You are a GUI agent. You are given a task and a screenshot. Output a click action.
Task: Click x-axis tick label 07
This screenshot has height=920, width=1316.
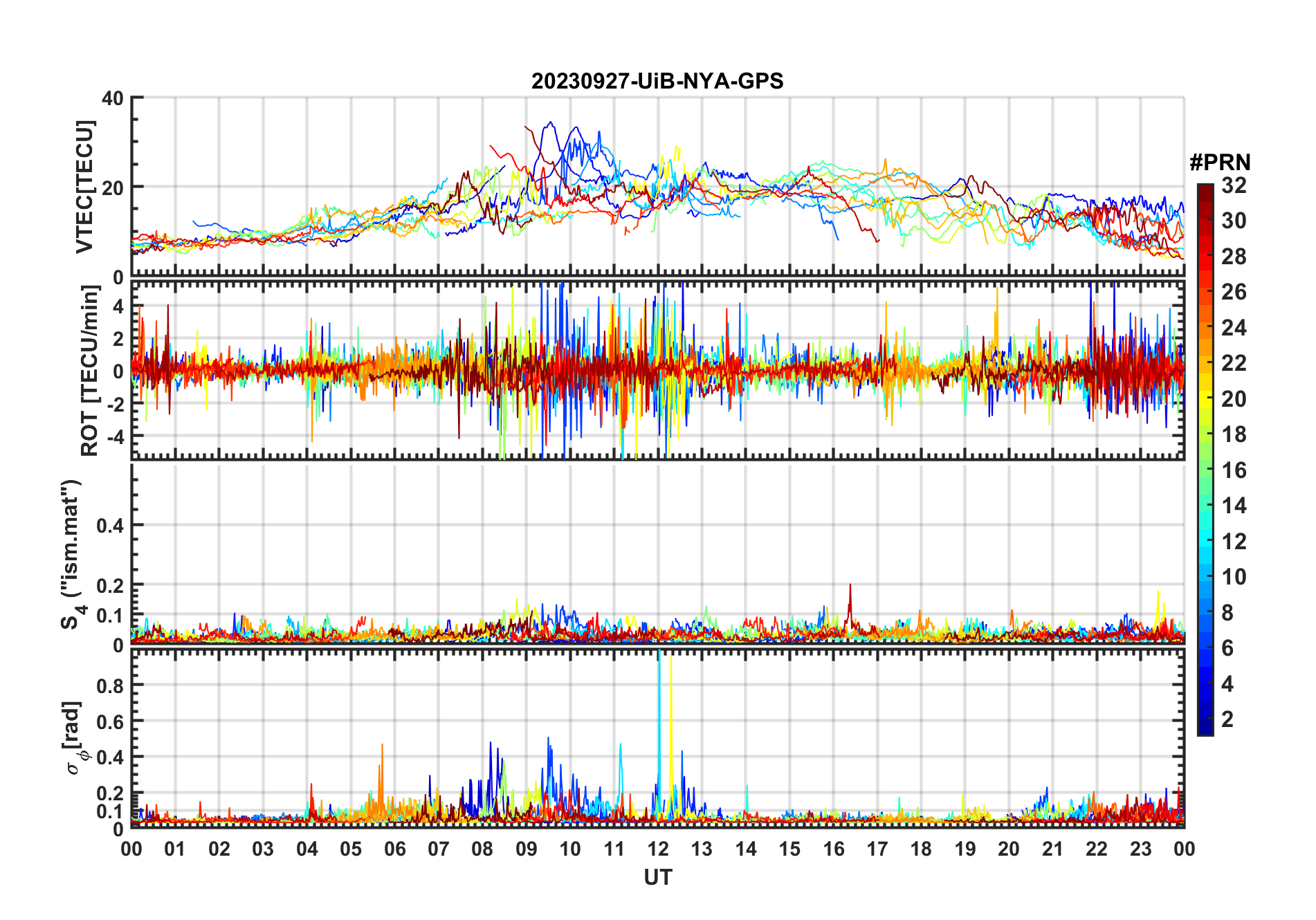click(x=439, y=849)
